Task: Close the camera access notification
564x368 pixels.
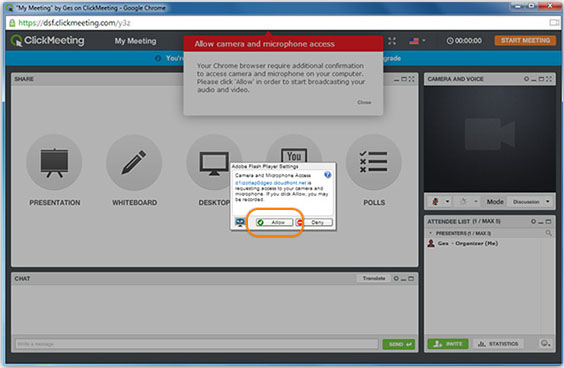Action: (364, 102)
